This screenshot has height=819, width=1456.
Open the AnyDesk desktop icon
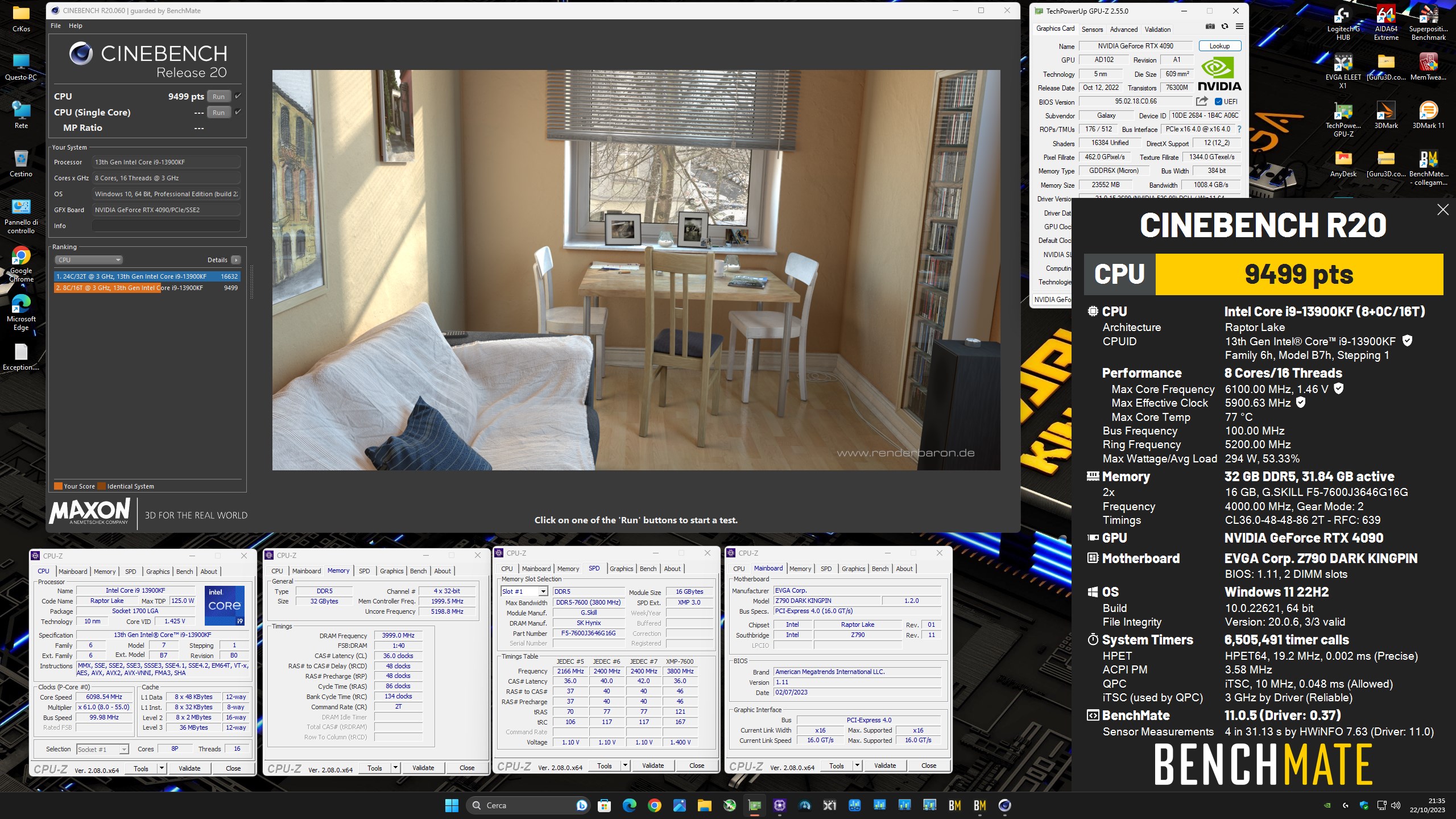(x=1343, y=164)
